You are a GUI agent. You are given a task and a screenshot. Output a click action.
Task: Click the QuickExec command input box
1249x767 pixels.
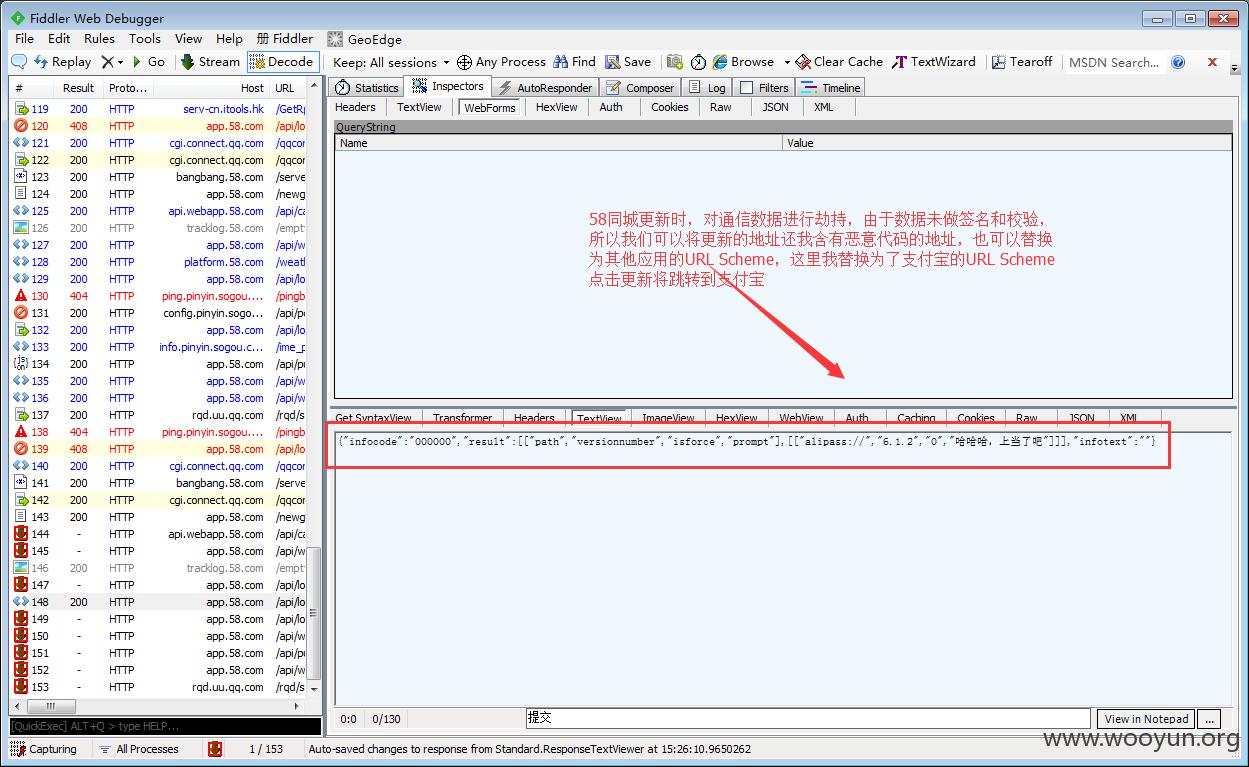[165, 726]
